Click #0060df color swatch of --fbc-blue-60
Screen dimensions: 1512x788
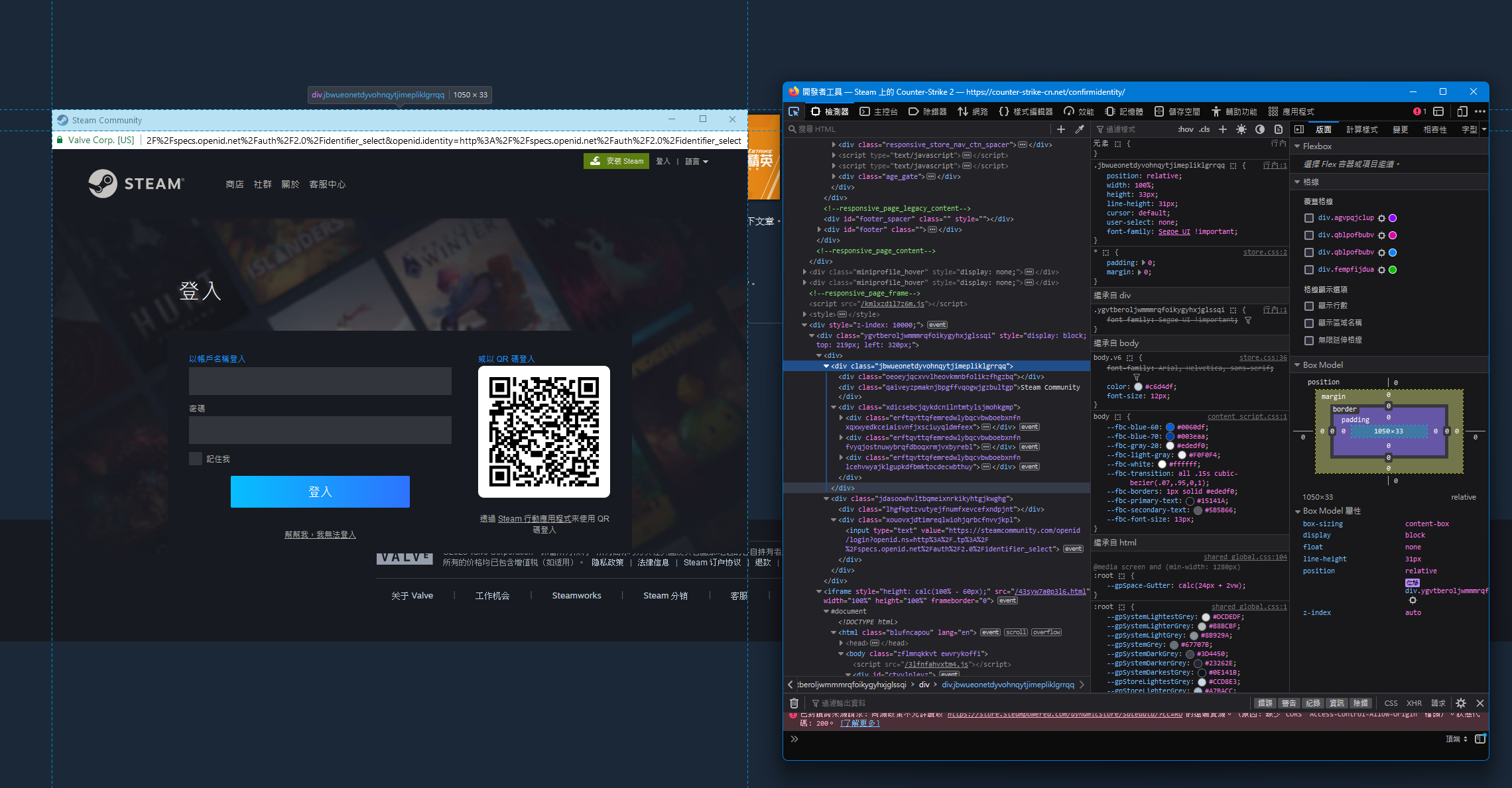[1170, 427]
